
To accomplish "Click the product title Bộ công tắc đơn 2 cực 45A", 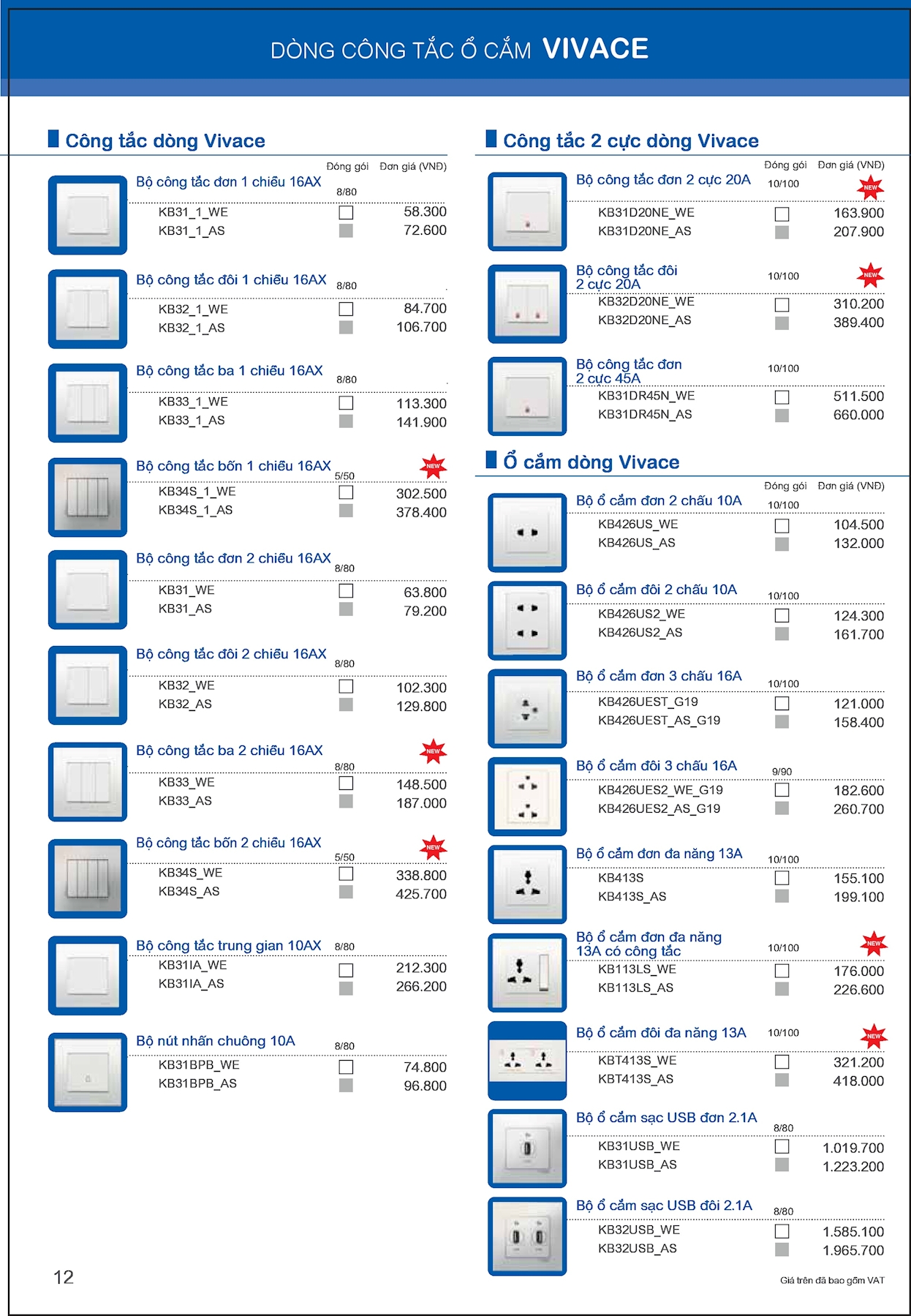I will [x=629, y=371].
